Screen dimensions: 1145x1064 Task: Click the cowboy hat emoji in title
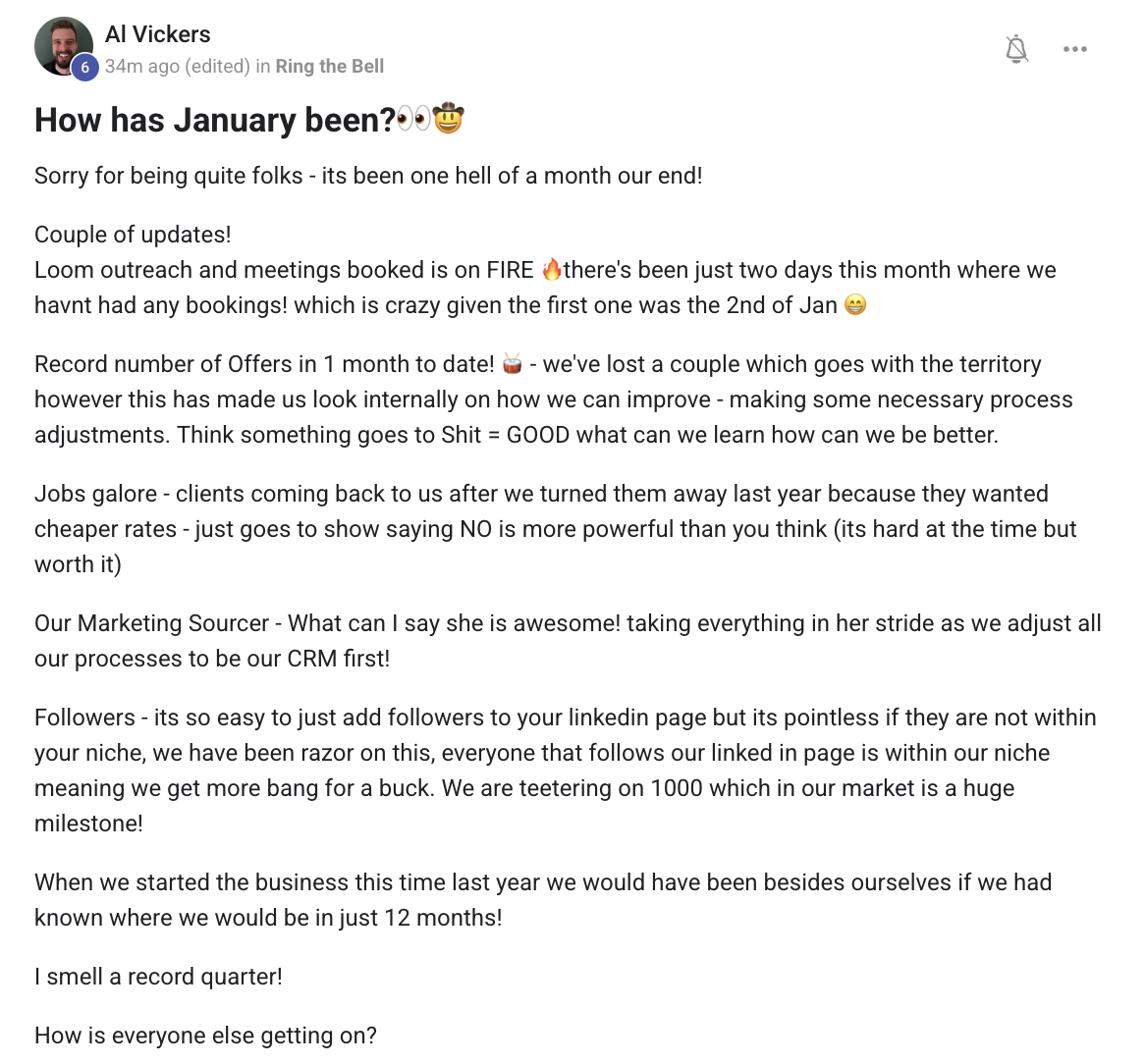[x=449, y=119]
